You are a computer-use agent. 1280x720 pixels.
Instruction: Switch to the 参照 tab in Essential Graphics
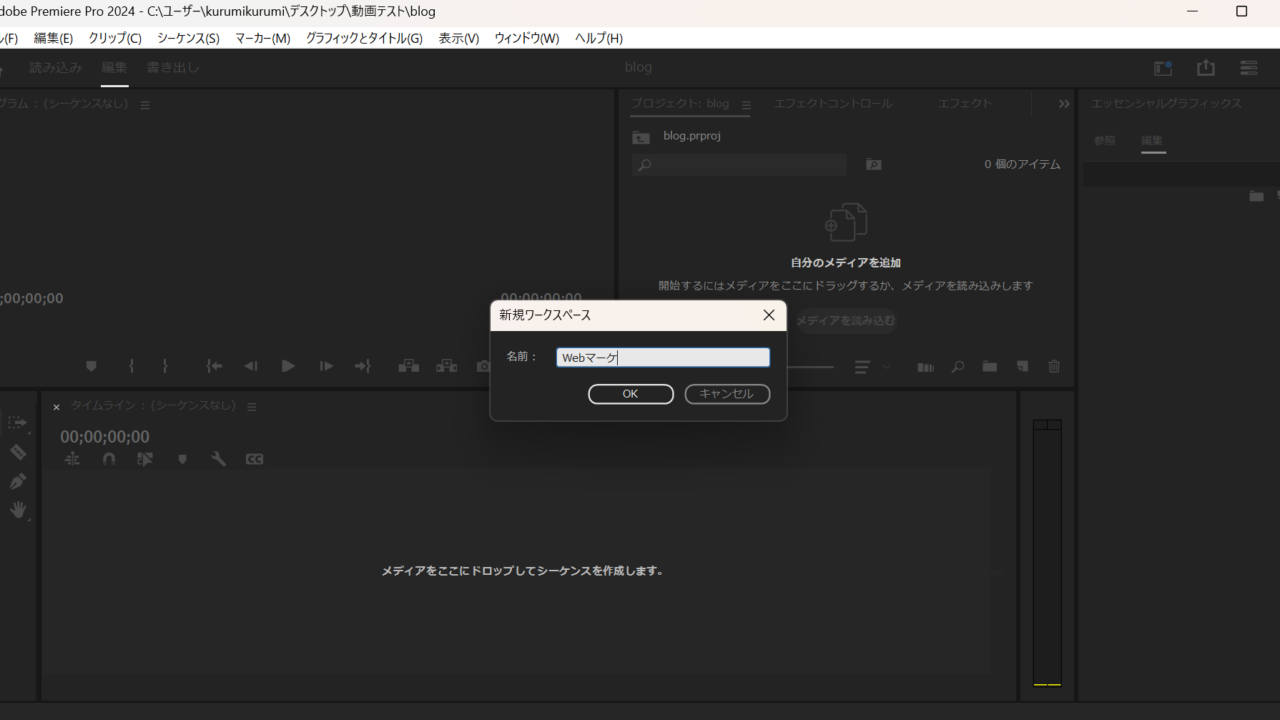point(1105,141)
